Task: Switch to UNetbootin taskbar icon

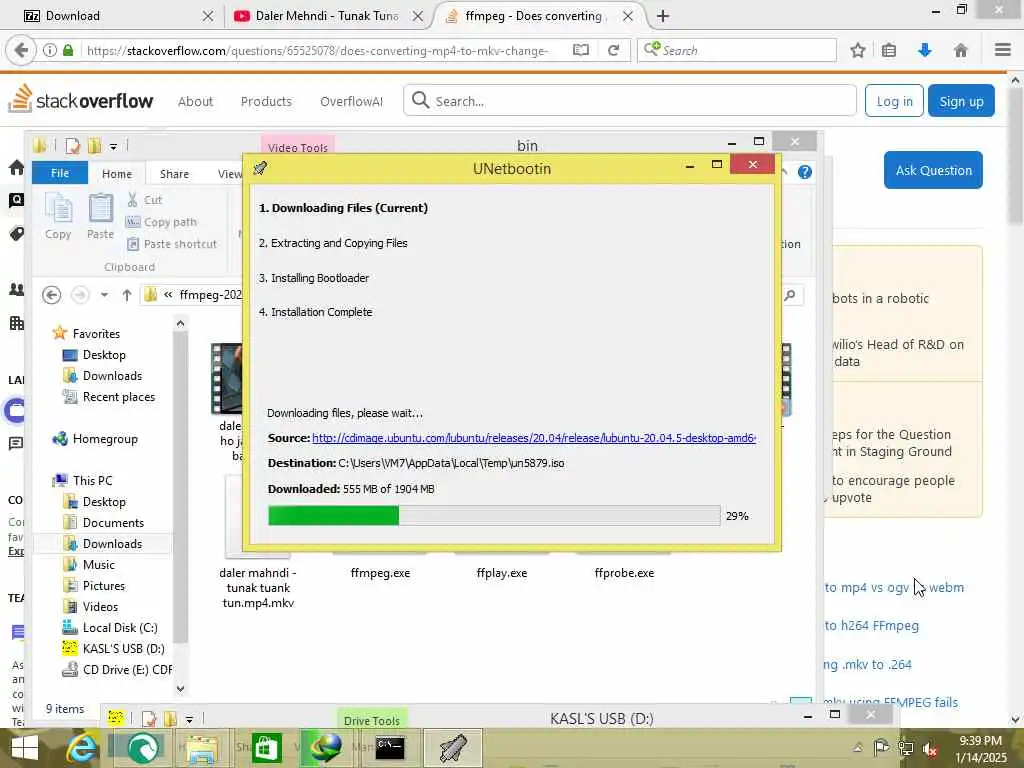Action: coord(453,748)
